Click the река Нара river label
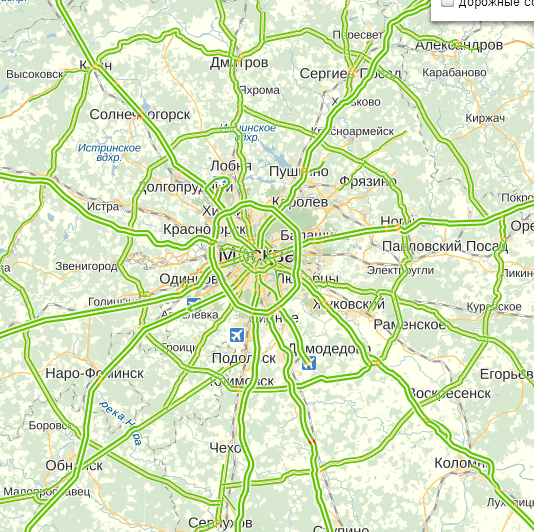 point(121,423)
